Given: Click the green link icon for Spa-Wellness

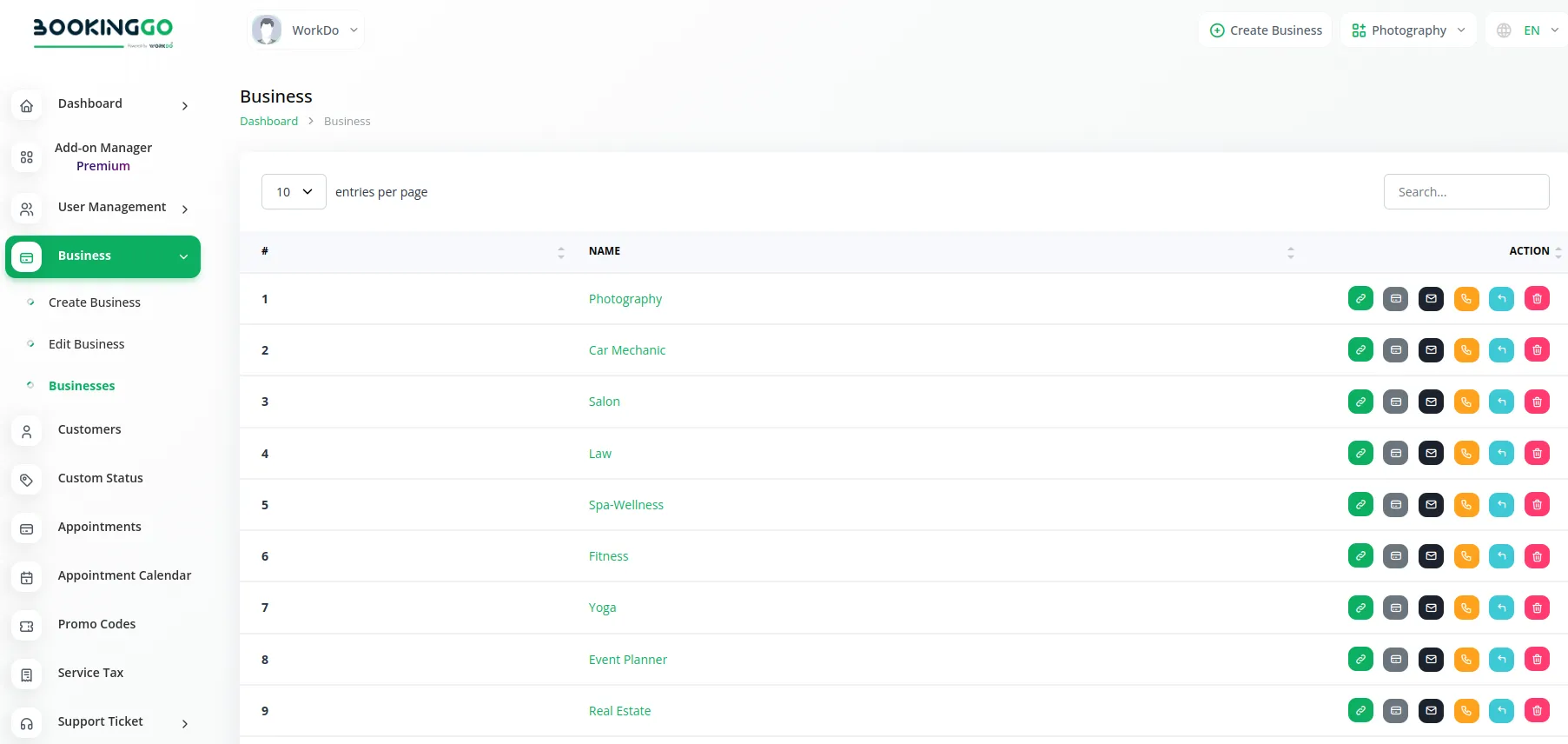Looking at the screenshot, I should click(x=1360, y=505).
